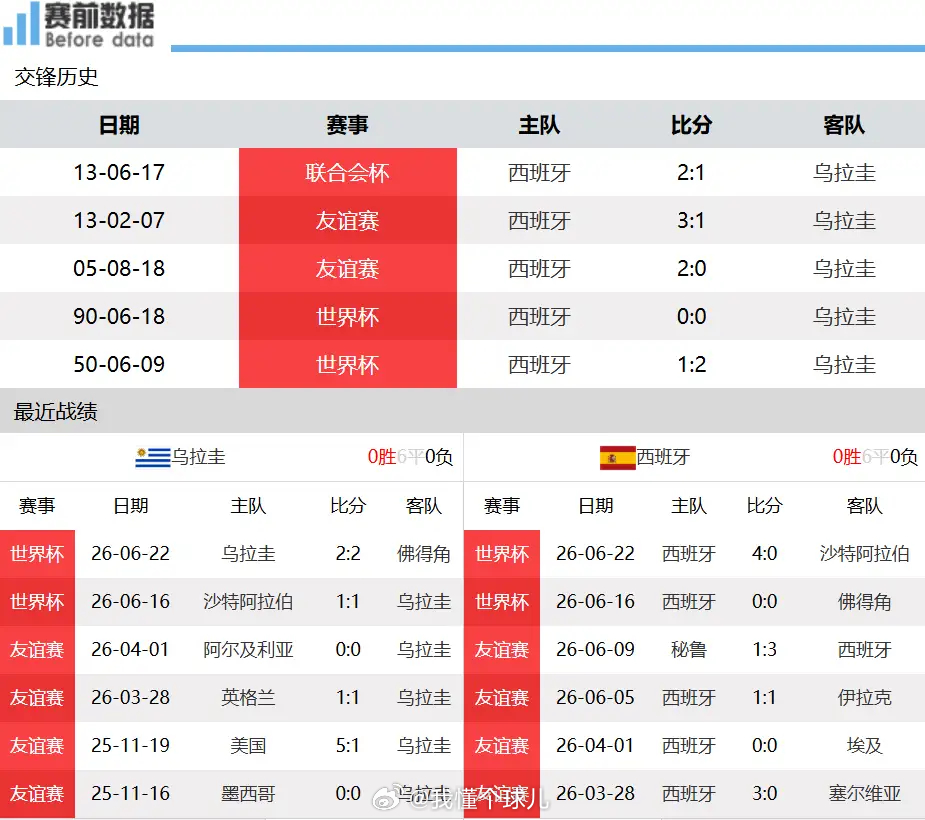The height and width of the screenshot is (820, 925).
Task: Click the Spain flag icon
Action: click(618, 458)
